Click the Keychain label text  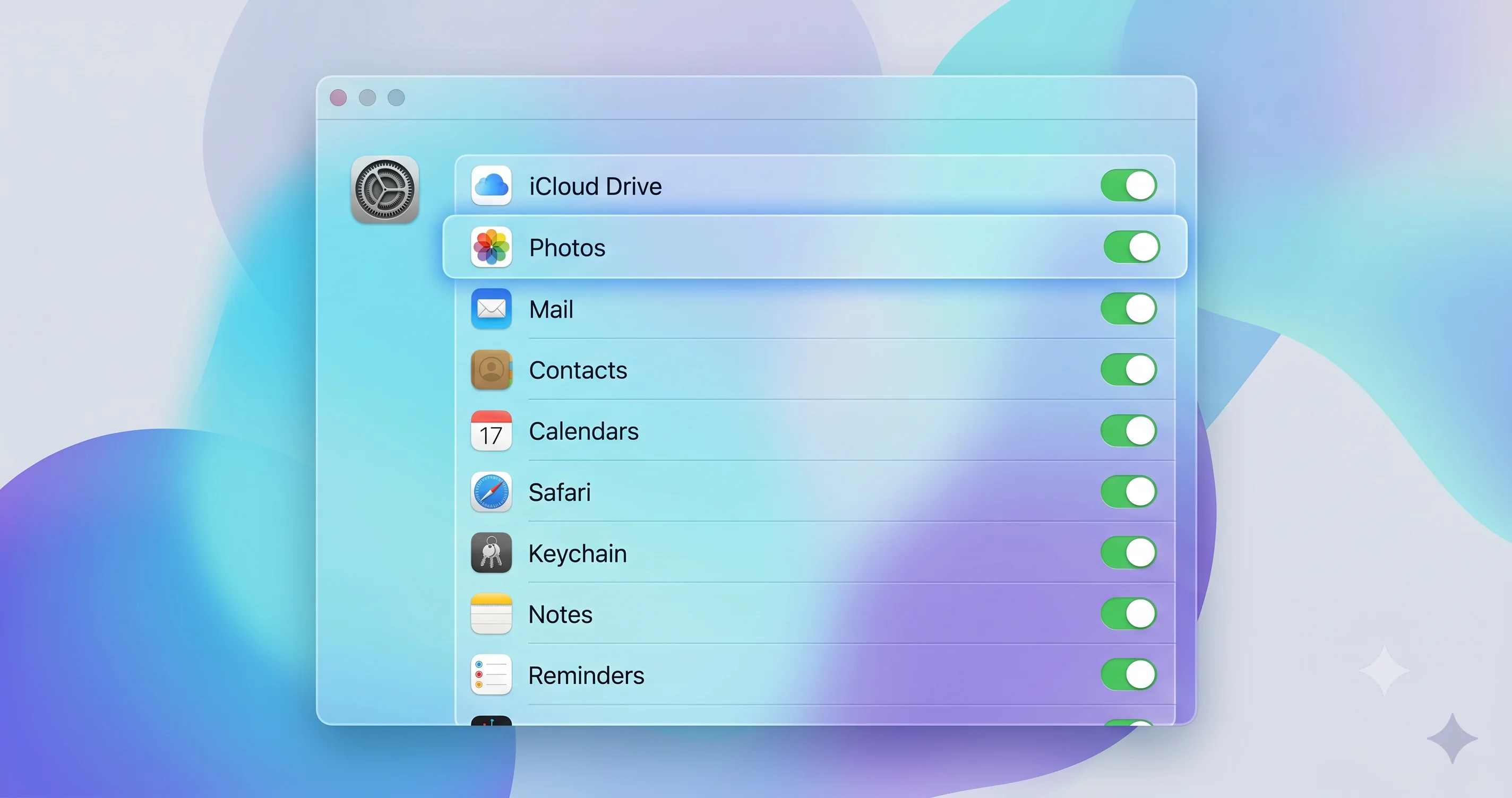coord(578,554)
